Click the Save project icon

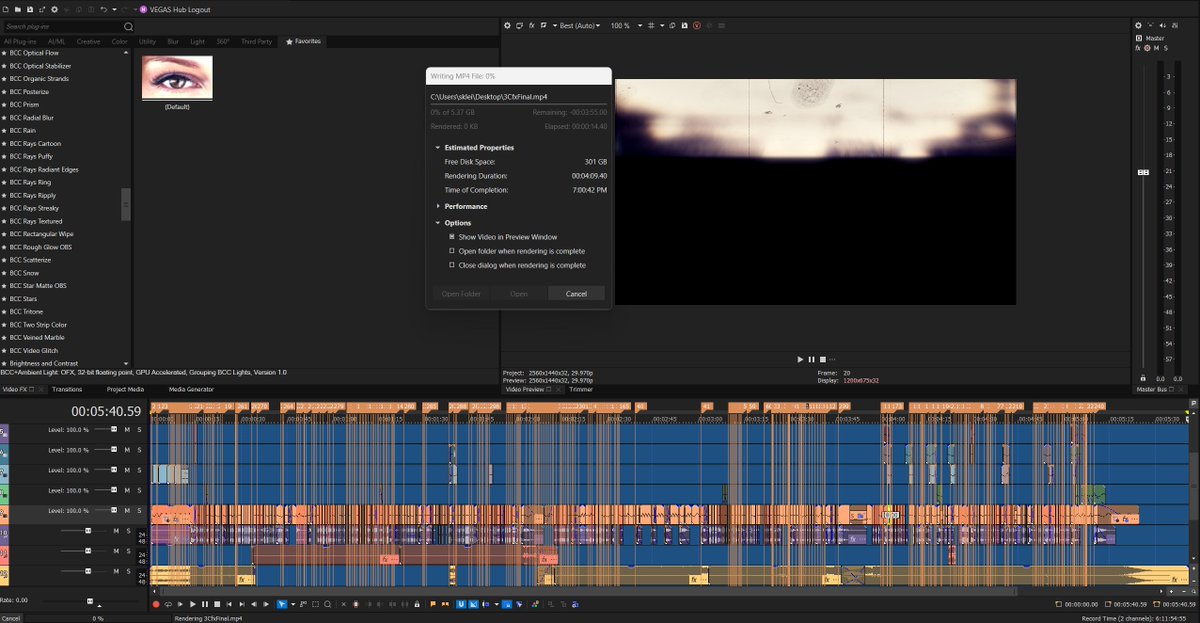30,10
